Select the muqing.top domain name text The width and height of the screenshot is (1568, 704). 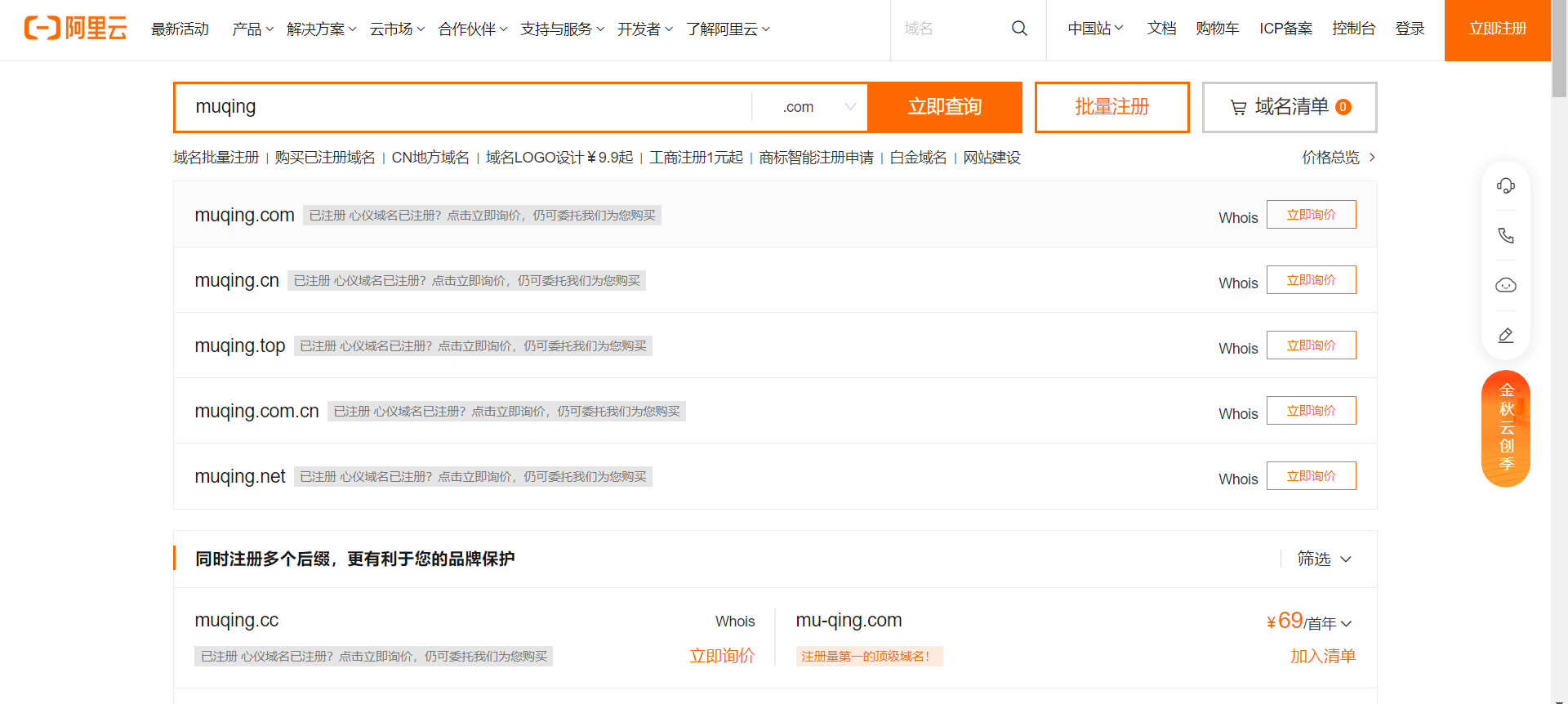tap(240, 345)
